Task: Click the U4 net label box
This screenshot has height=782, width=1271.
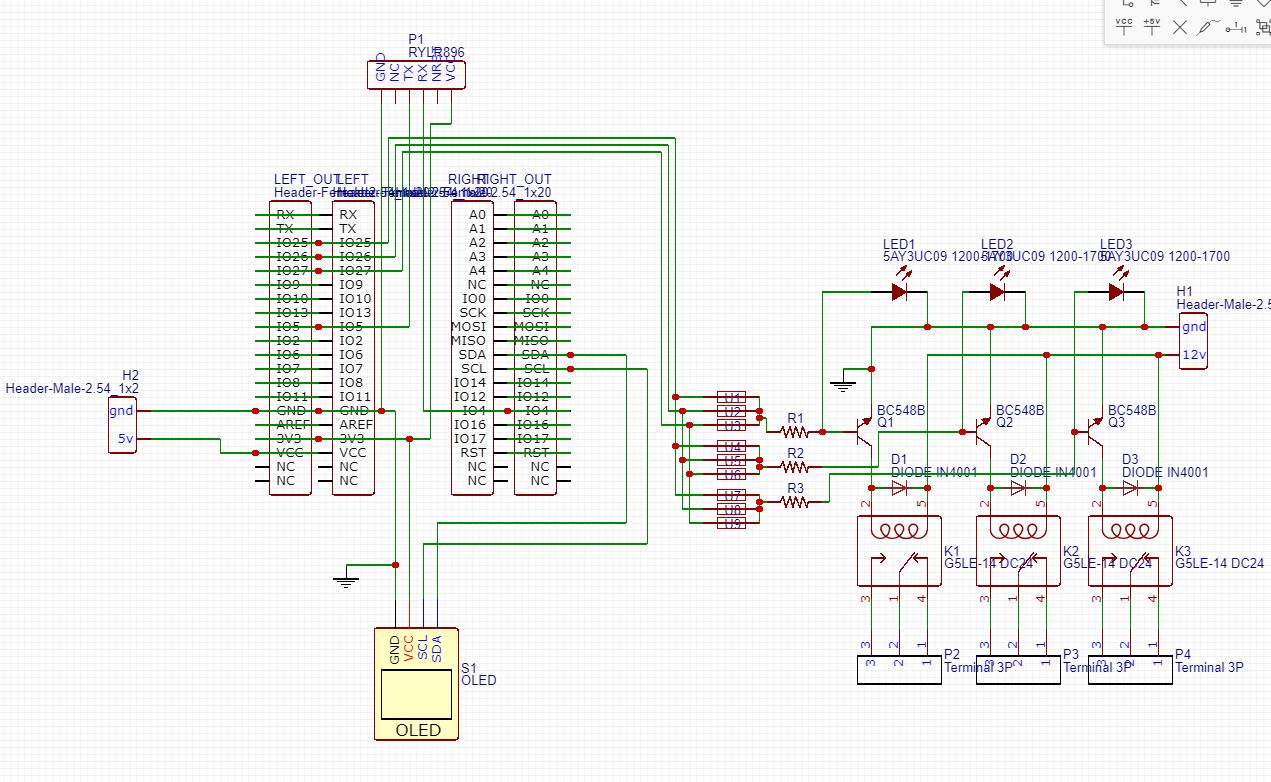Action: (x=731, y=446)
